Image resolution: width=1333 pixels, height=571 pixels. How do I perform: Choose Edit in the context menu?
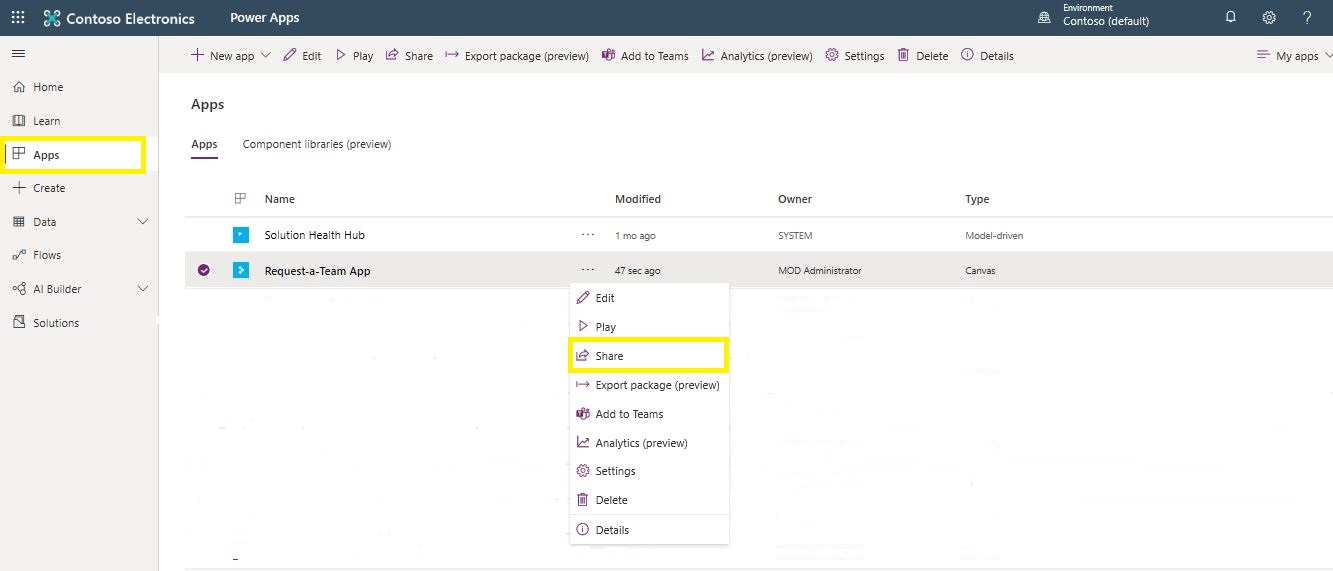(x=649, y=298)
